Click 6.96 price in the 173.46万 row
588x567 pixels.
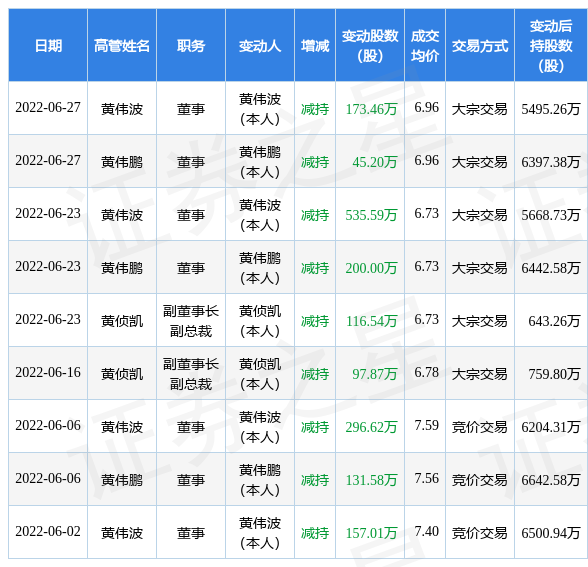426,108
